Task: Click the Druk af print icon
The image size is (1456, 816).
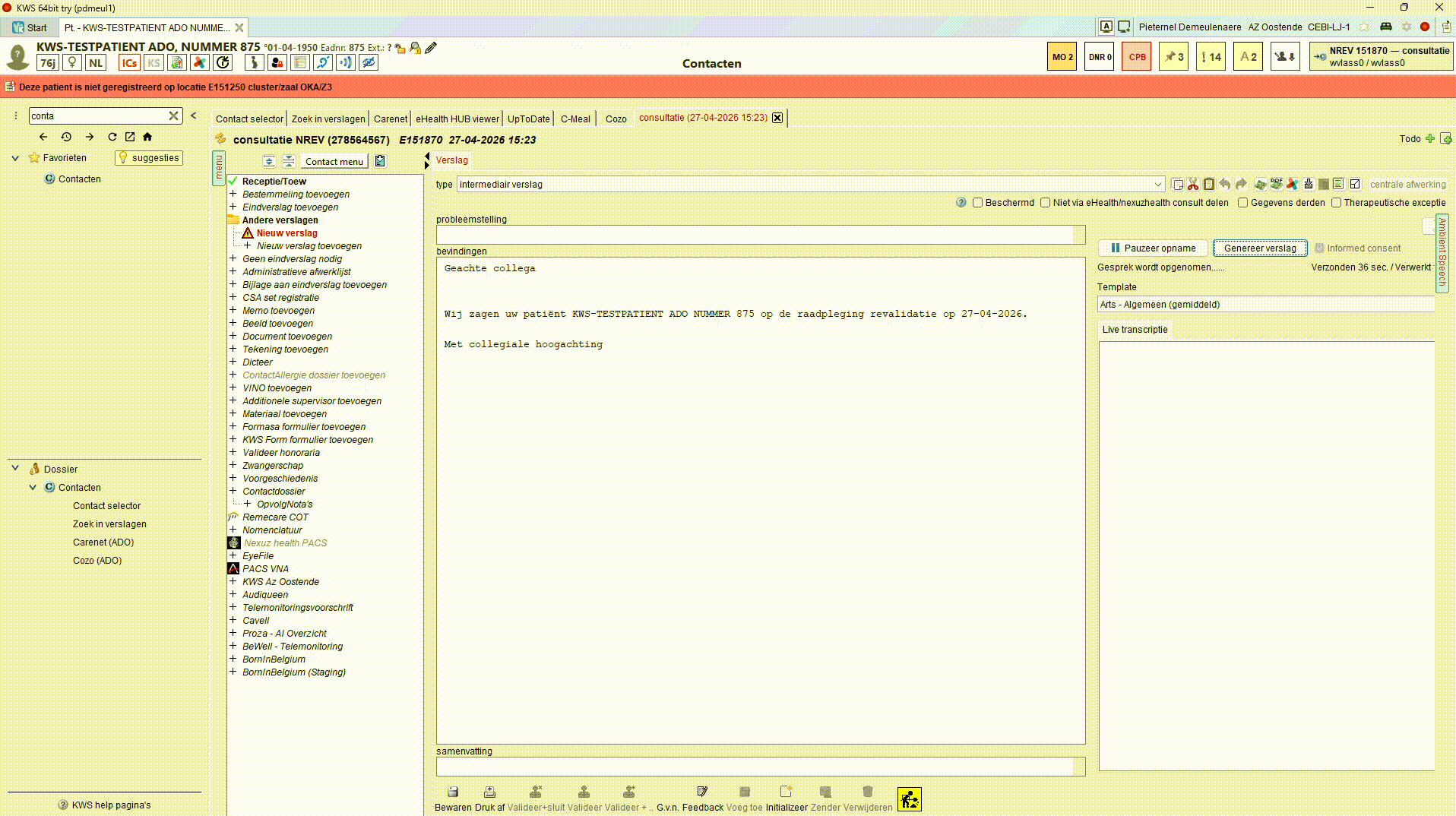Action: (489, 792)
